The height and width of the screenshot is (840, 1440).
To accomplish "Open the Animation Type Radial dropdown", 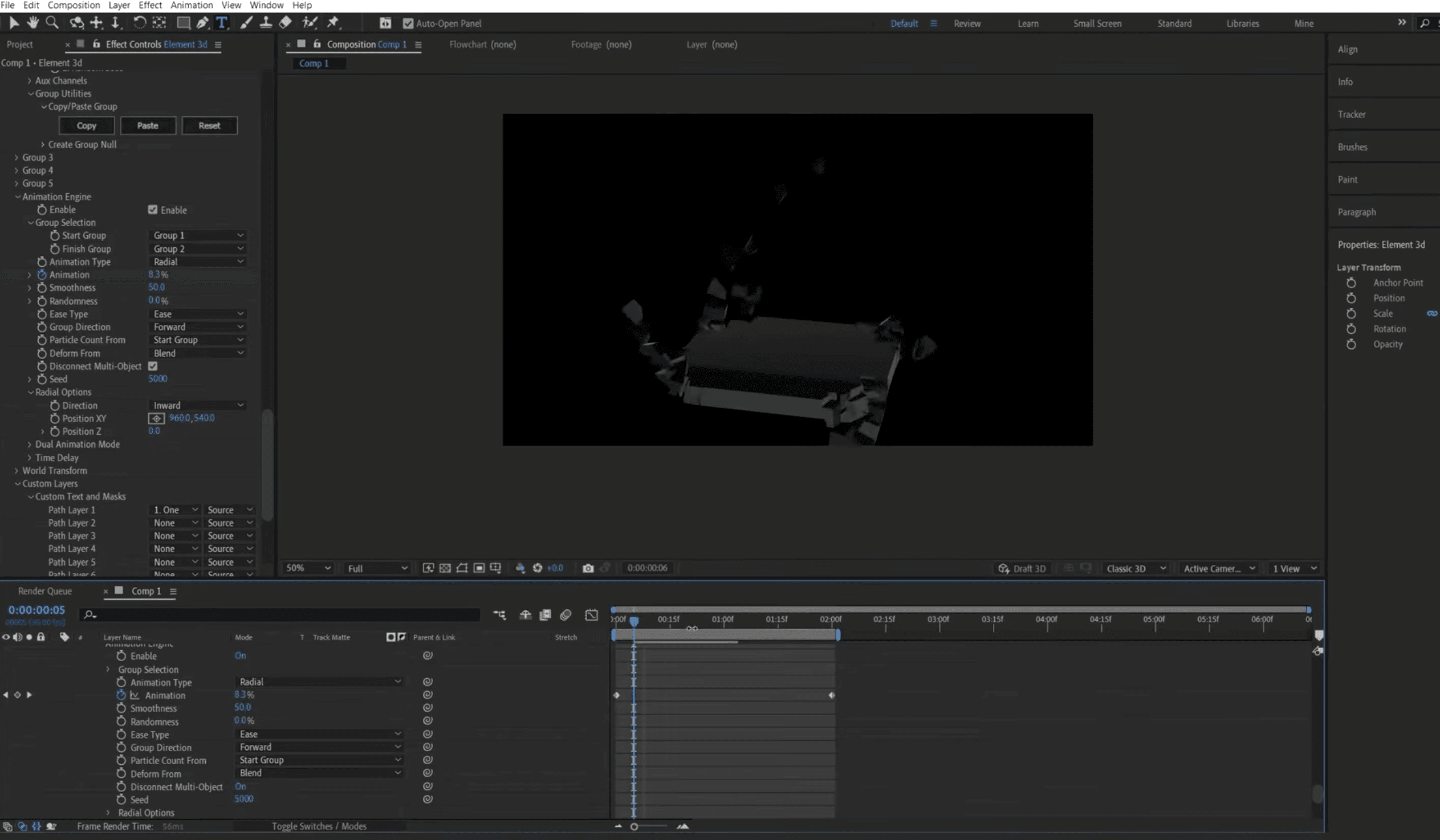I will point(198,262).
